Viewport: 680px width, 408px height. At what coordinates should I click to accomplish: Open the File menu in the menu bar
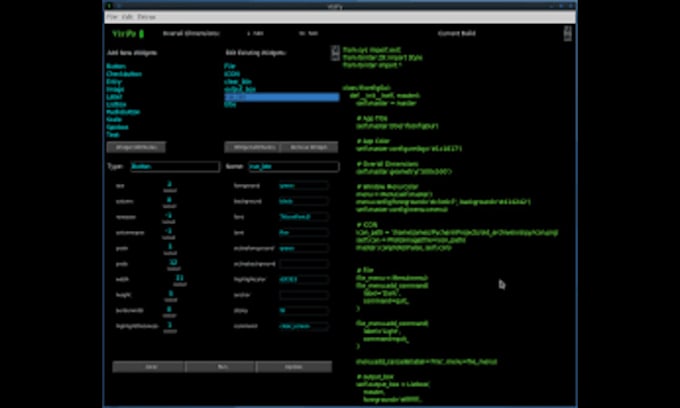[x=112, y=17]
